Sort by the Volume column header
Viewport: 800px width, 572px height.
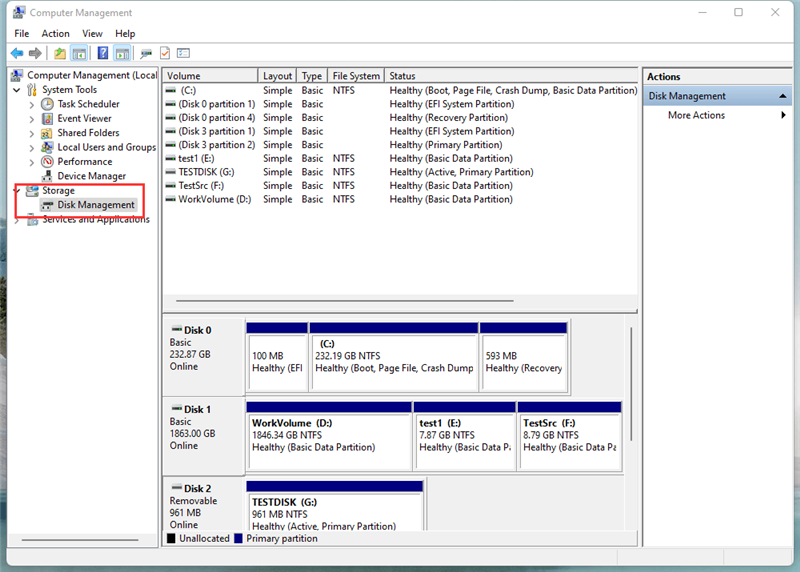click(210, 76)
